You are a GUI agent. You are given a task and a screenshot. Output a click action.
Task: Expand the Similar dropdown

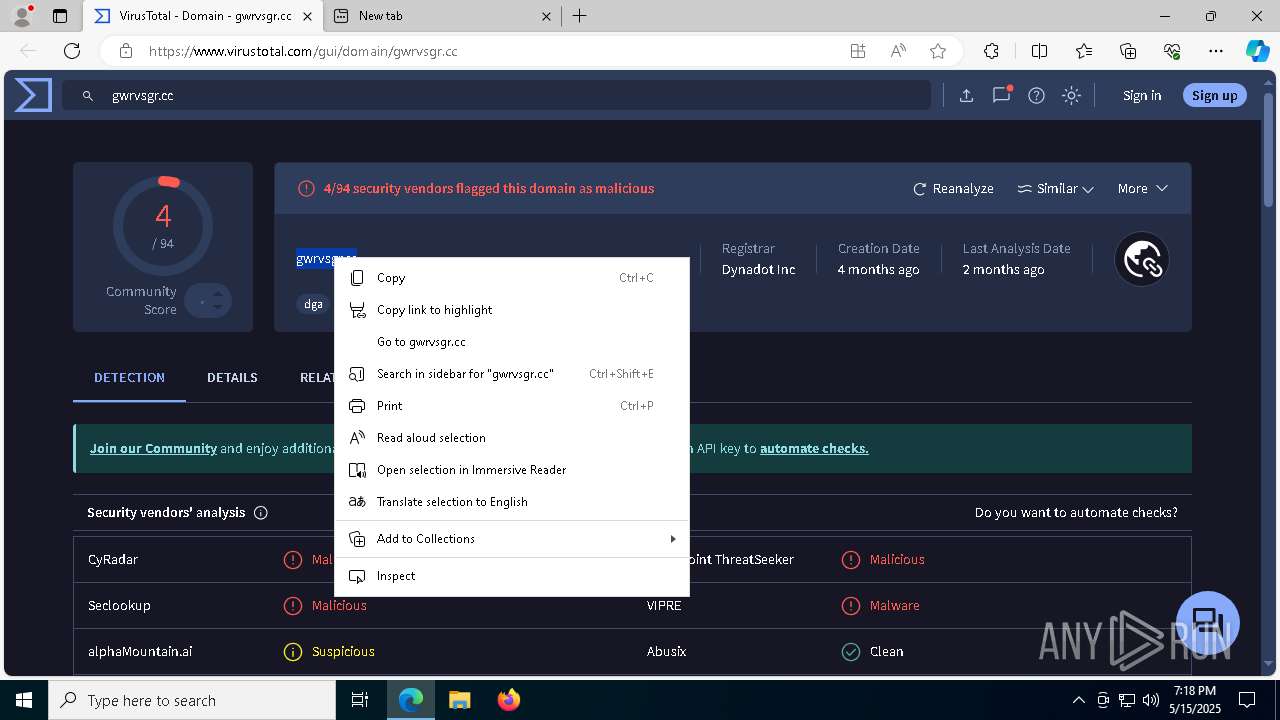[1055, 188]
